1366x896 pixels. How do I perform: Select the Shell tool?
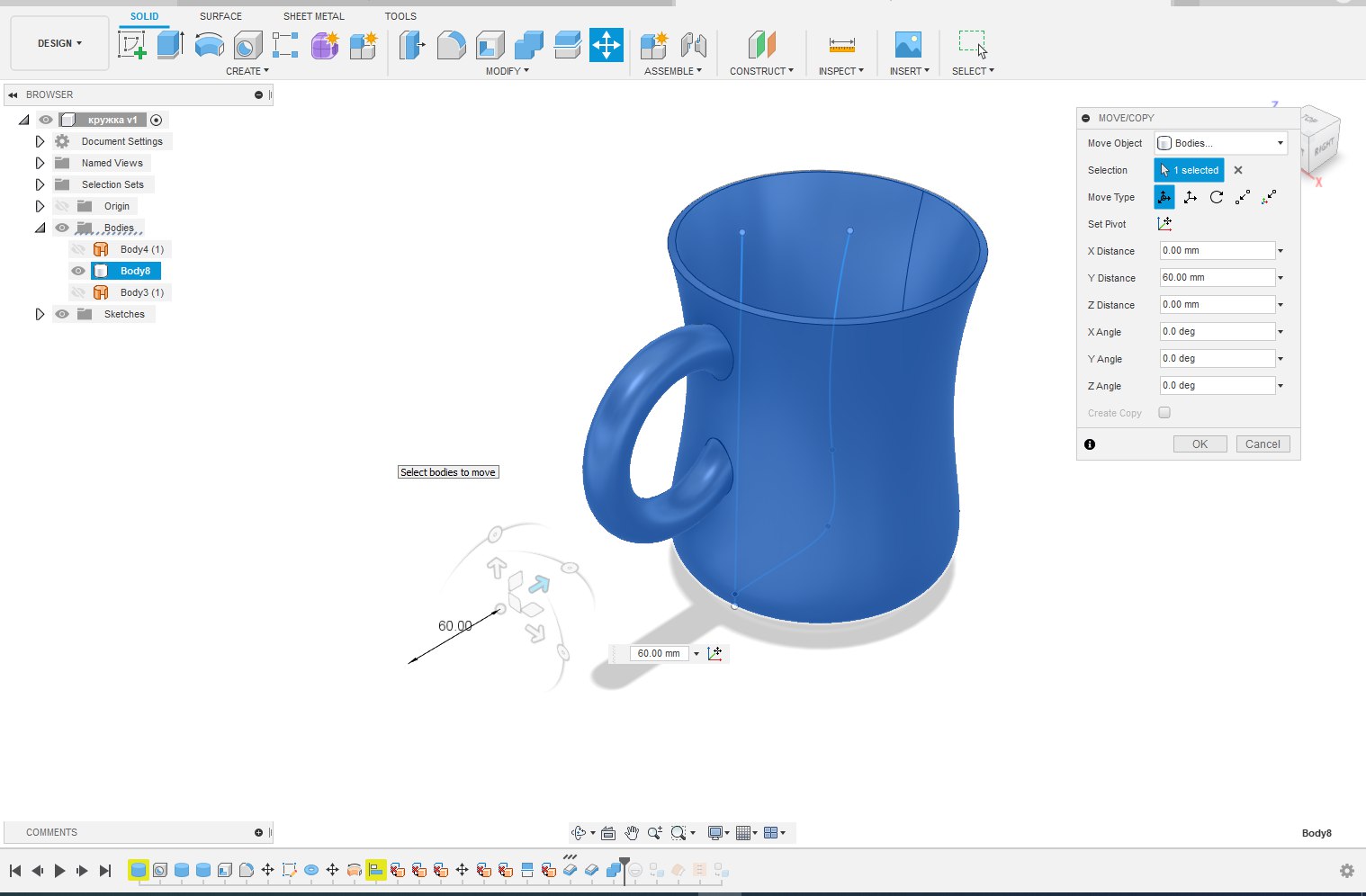click(x=490, y=44)
